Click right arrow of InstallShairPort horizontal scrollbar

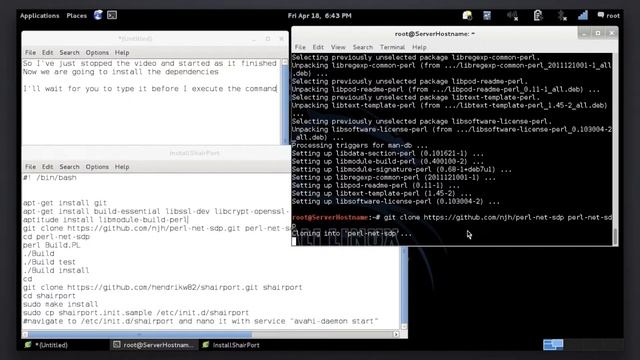tap(396, 334)
